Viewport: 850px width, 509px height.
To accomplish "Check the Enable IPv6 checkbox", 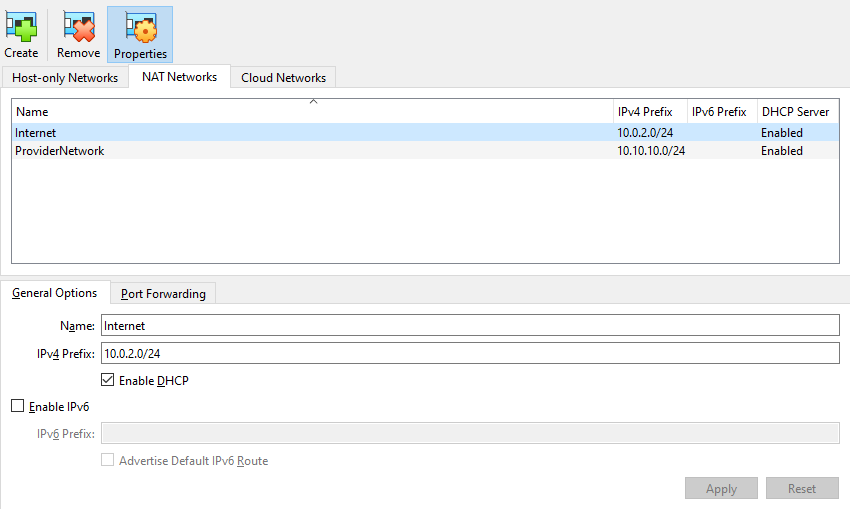I will [17, 406].
